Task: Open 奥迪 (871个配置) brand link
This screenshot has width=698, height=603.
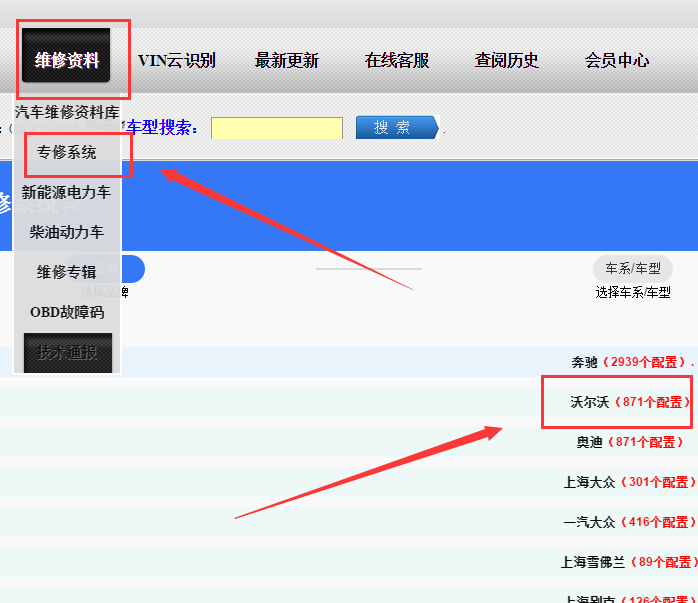Action: (630, 442)
